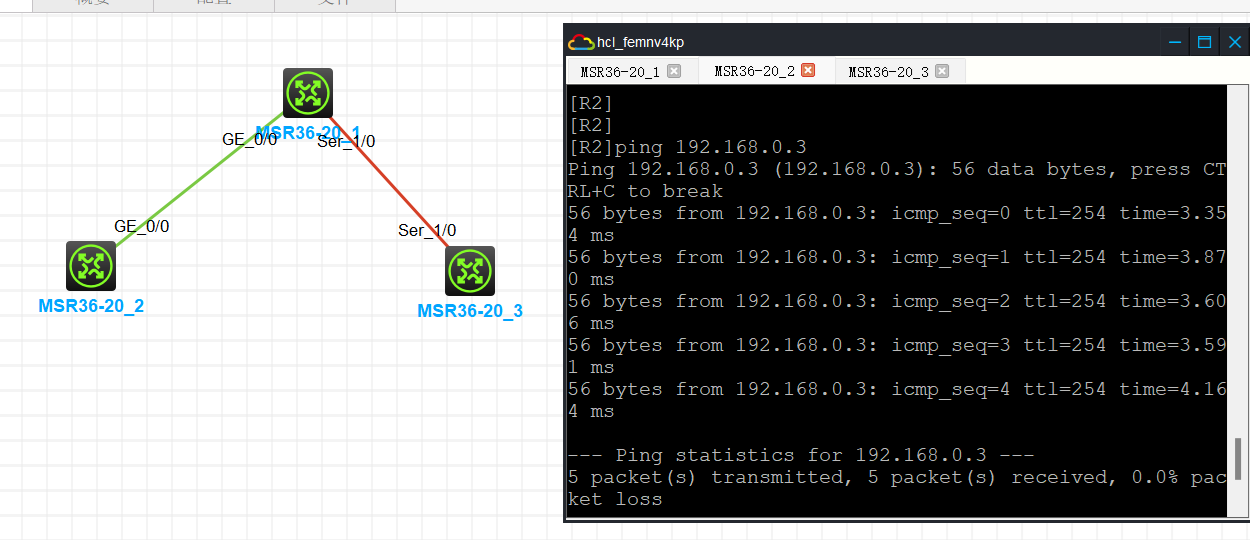Image resolution: width=1250 pixels, height=540 pixels.
Task: Click the MSR36-20_1 device label
Action: (x=308, y=131)
